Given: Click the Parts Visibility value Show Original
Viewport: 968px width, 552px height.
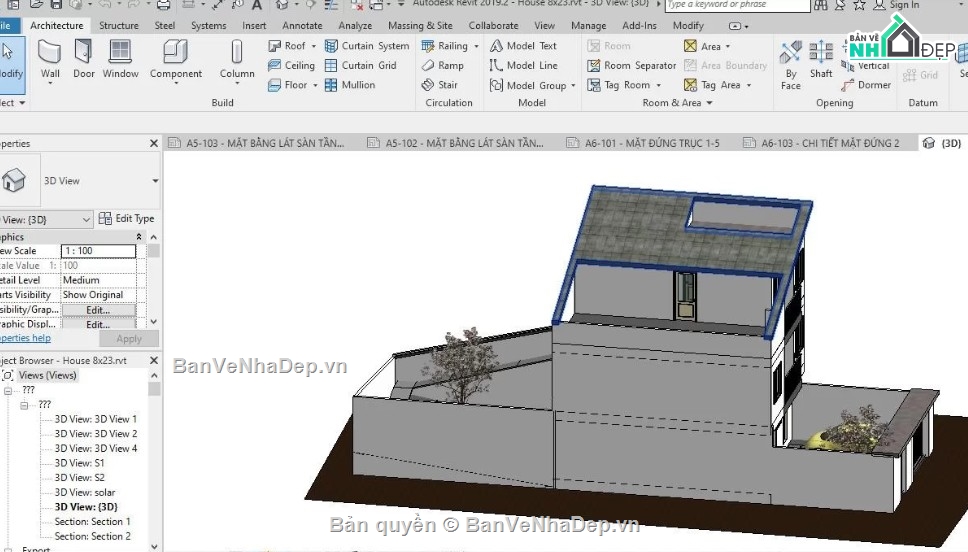Looking at the screenshot, I should point(98,295).
